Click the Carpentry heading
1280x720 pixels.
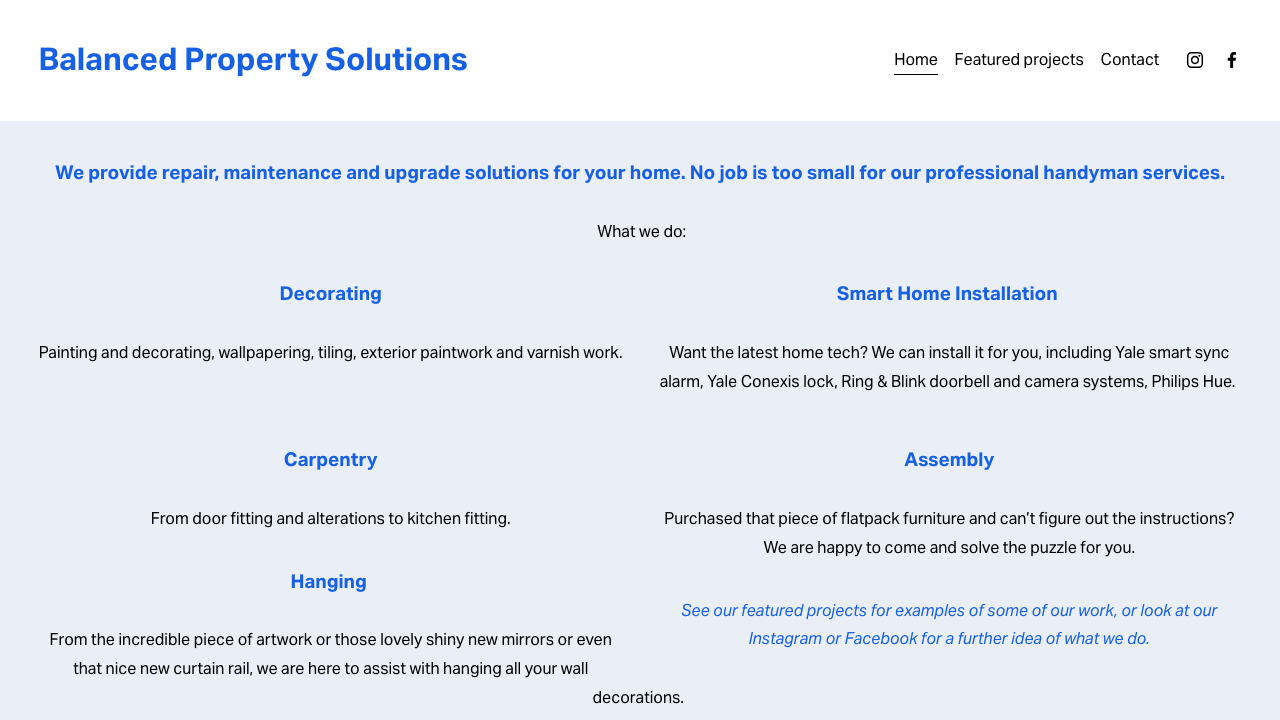(330, 459)
